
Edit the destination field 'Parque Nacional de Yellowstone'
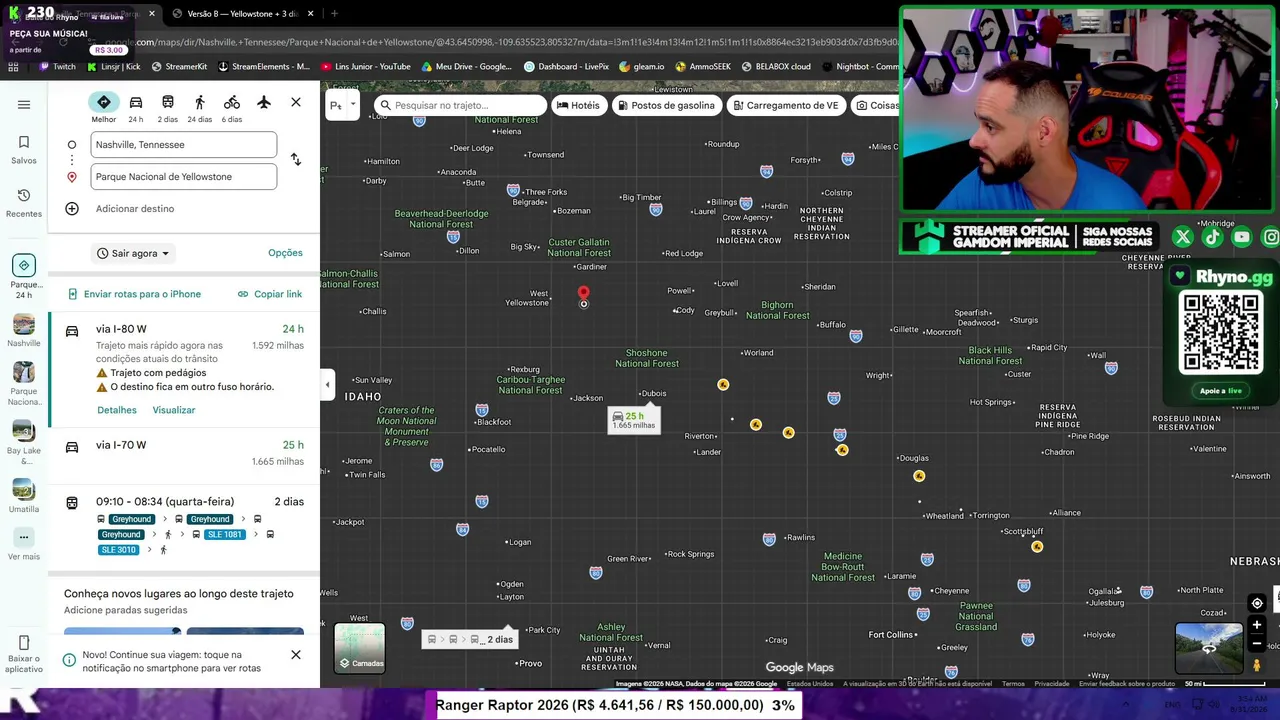[x=184, y=177]
